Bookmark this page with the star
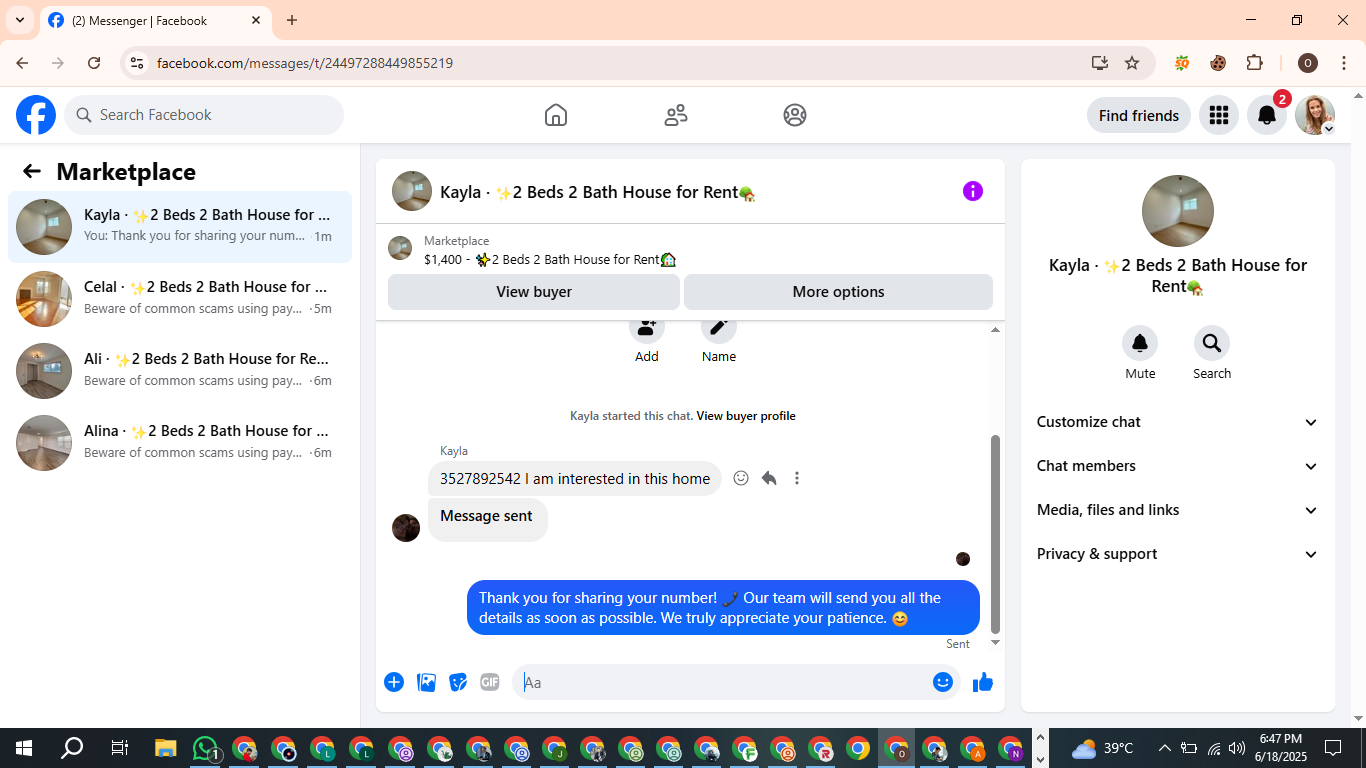 pyautogui.click(x=1132, y=63)
